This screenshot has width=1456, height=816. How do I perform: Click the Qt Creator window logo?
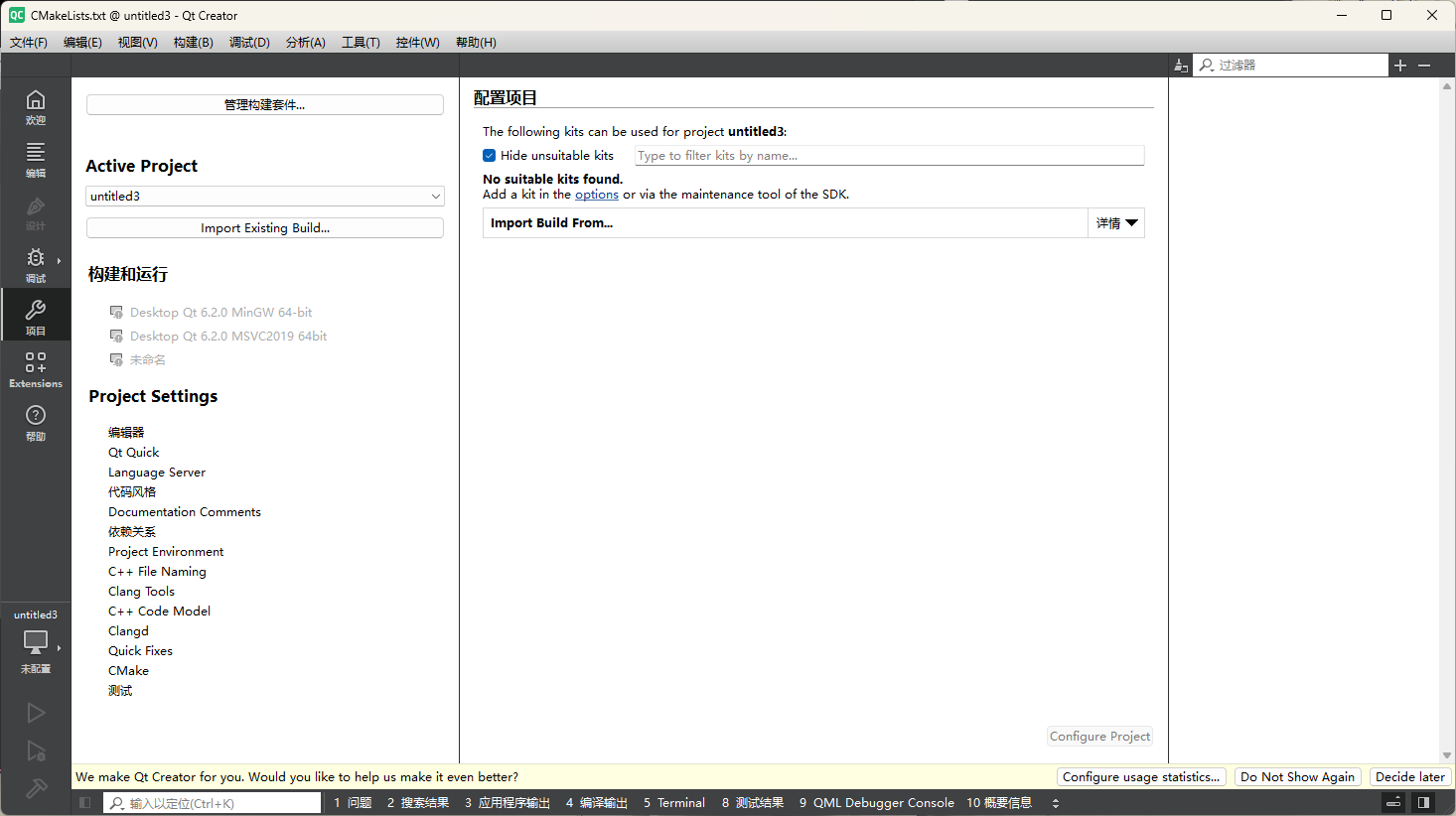click(17, 15)
